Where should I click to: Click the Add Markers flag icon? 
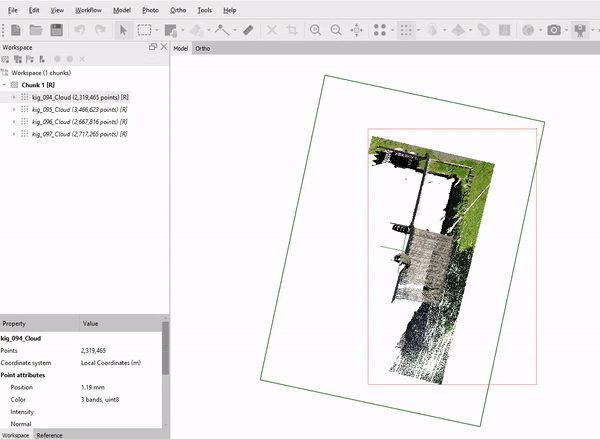tap(30, 59)
